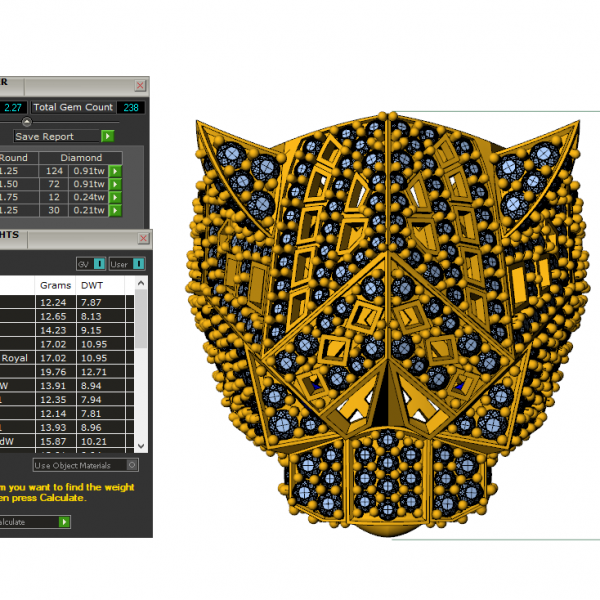Enable Use Object Materials option
The image size is (600, 600).
pos(132,465)
